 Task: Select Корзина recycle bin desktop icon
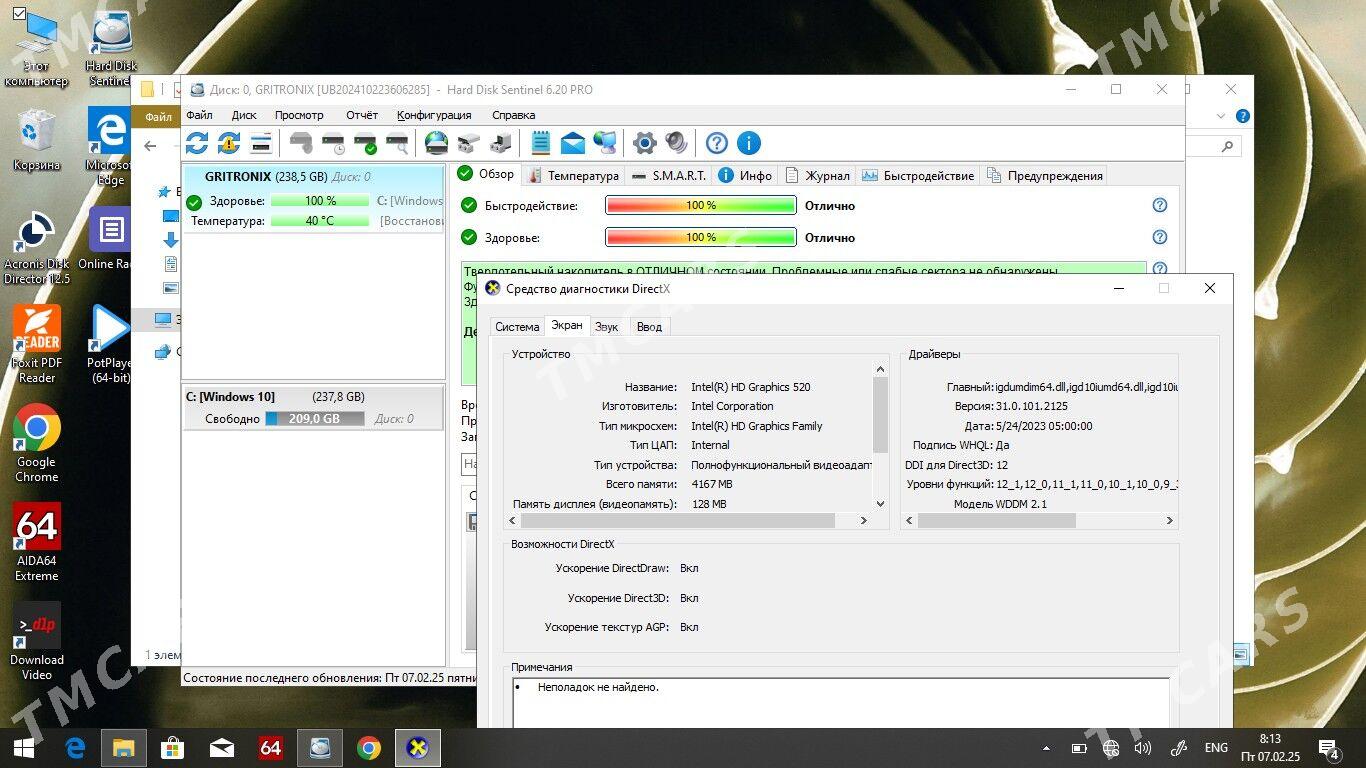coord(37,140)
